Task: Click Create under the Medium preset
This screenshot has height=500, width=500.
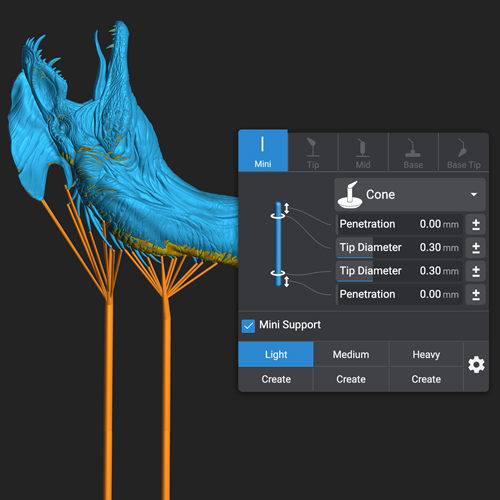Action: [351, 379]
